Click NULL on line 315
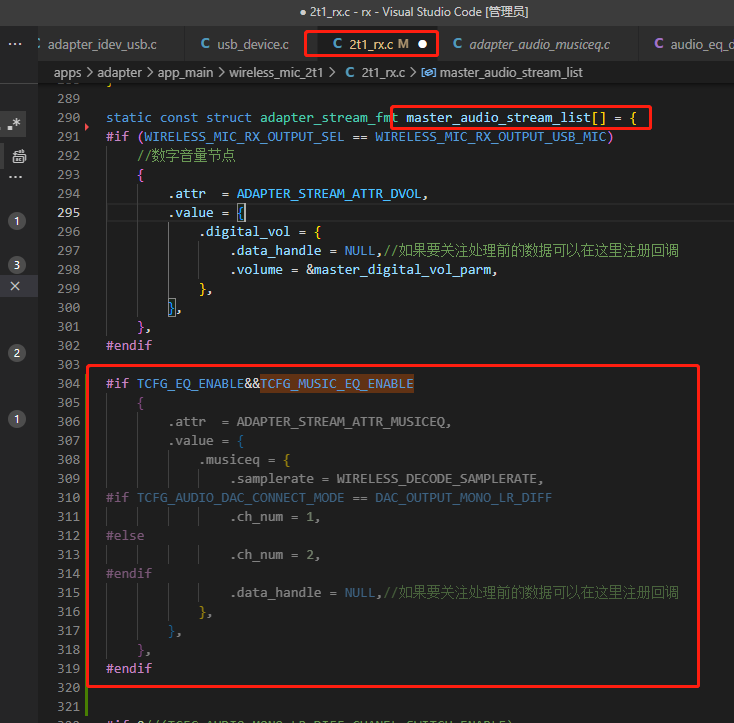The image size is (734, 723). pos(360,593)
